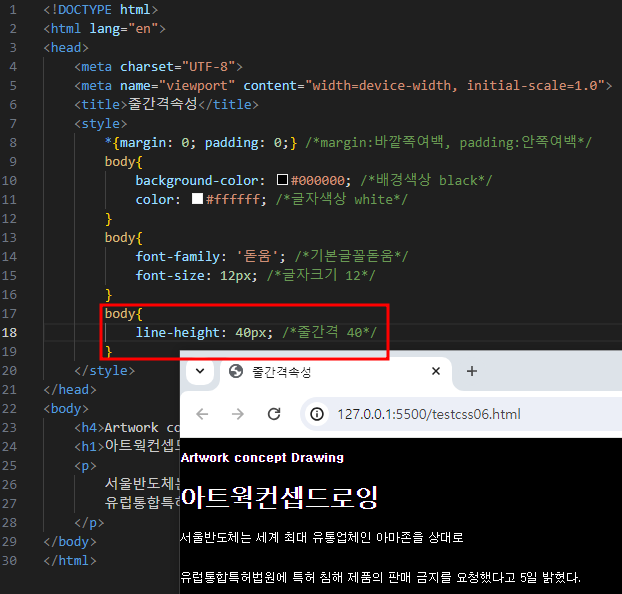622x594 pixels.
Task: Click the meta charset="UTF-8" line
Action: pos(158,67)
